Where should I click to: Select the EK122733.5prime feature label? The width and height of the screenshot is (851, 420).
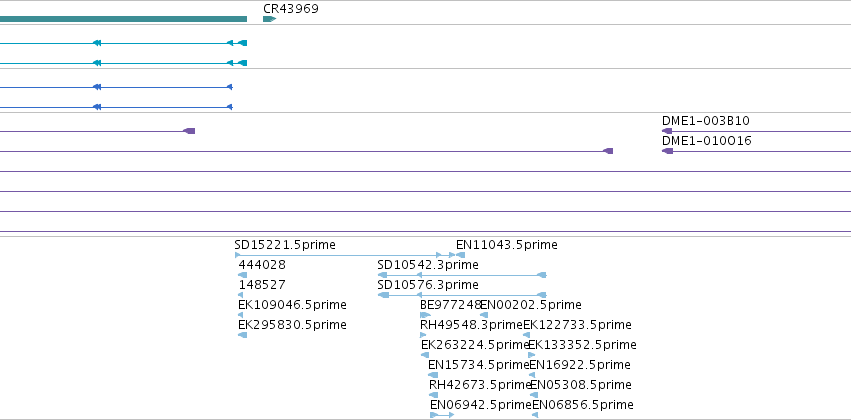[x=577, y=325]
